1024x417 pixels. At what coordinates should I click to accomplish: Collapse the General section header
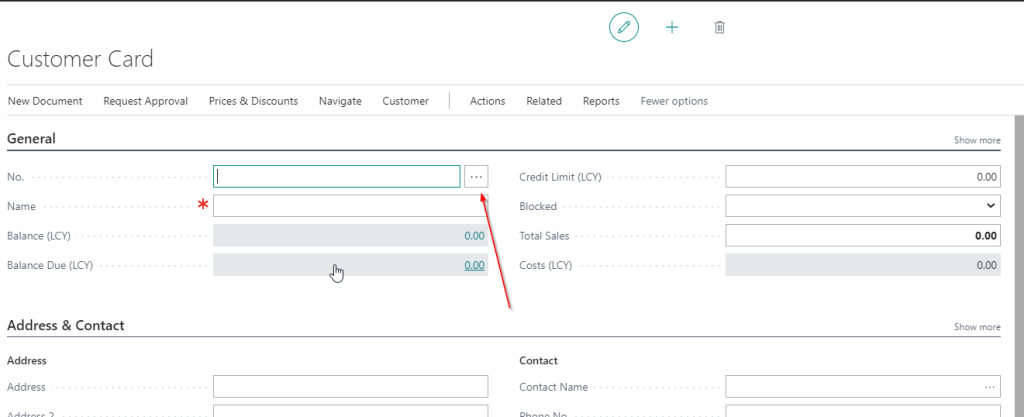tap(32, 139)
